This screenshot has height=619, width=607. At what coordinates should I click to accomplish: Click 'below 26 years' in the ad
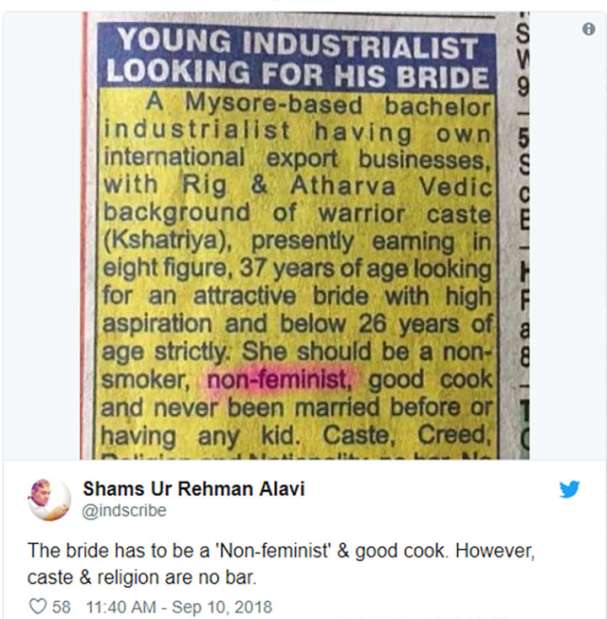point(337,325)
